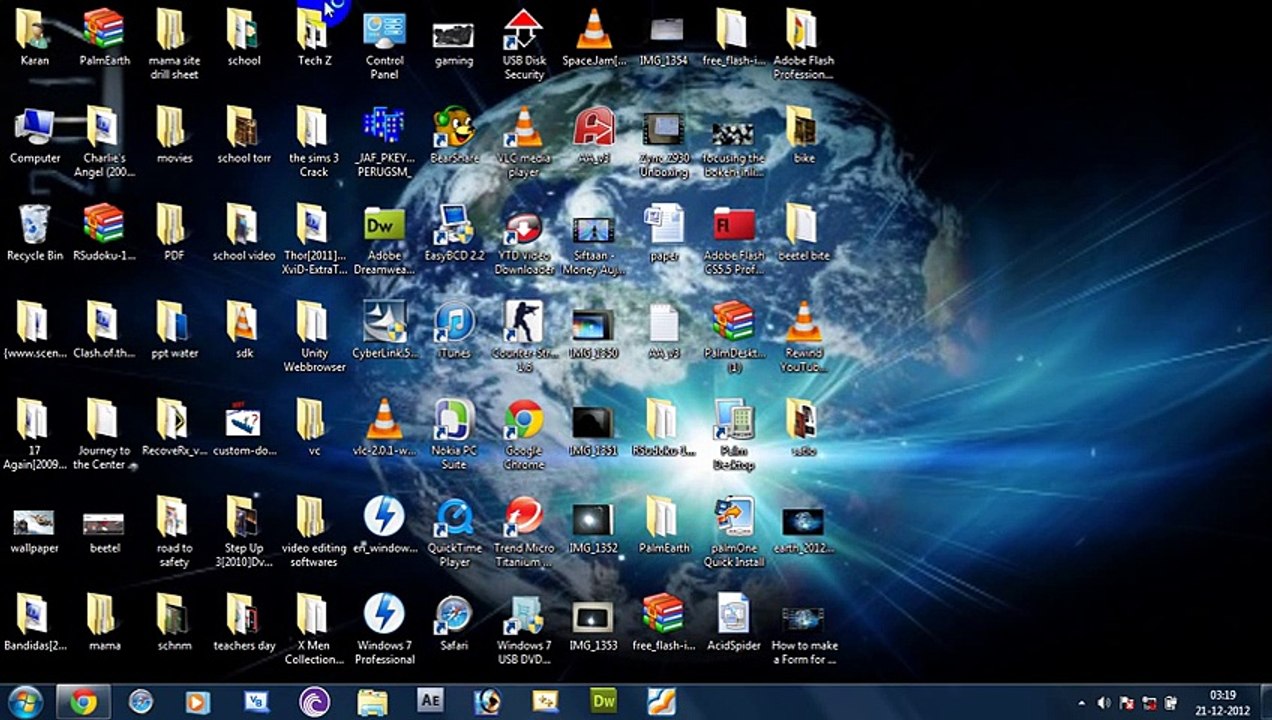This screenshot has width=1272, height=720.
Task: Open the volume control in tray
Action: coord(1104,703)
